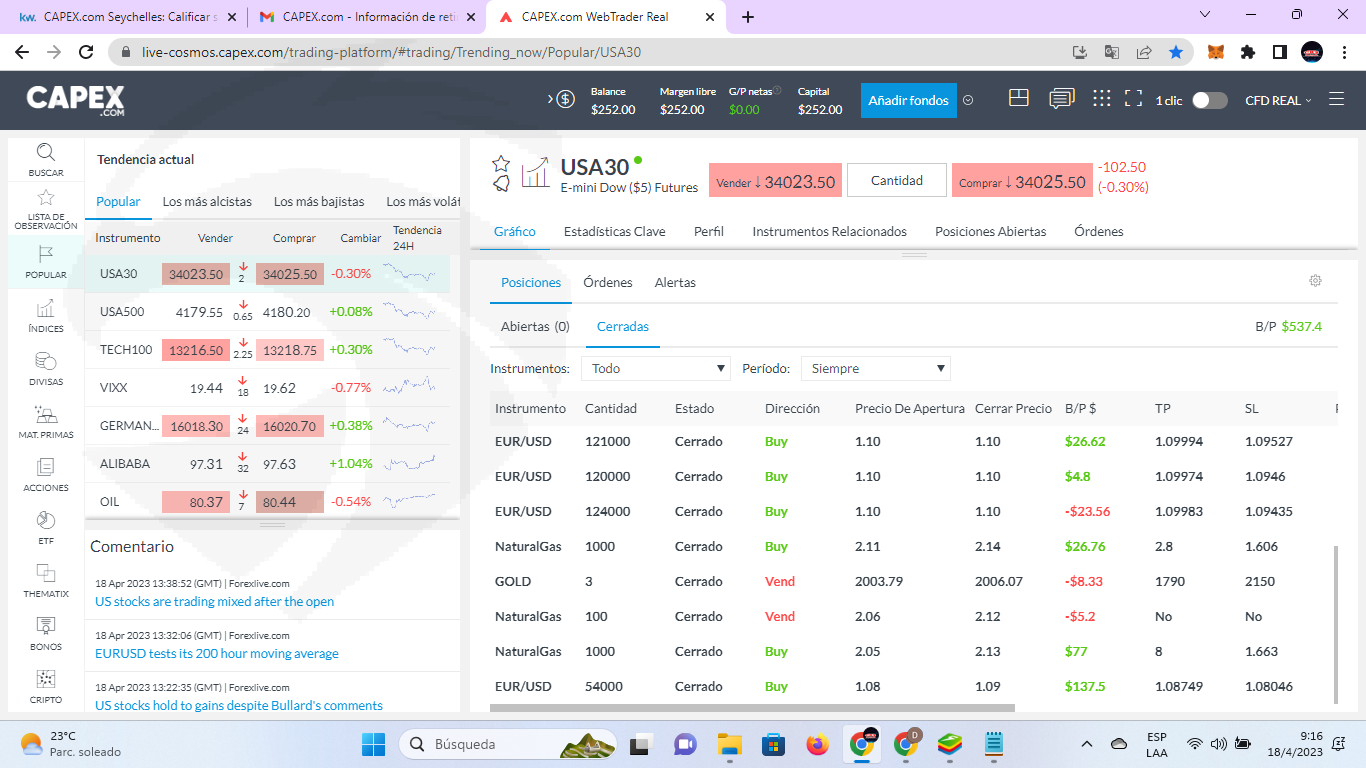Select the GOLD closed position row

912,581
